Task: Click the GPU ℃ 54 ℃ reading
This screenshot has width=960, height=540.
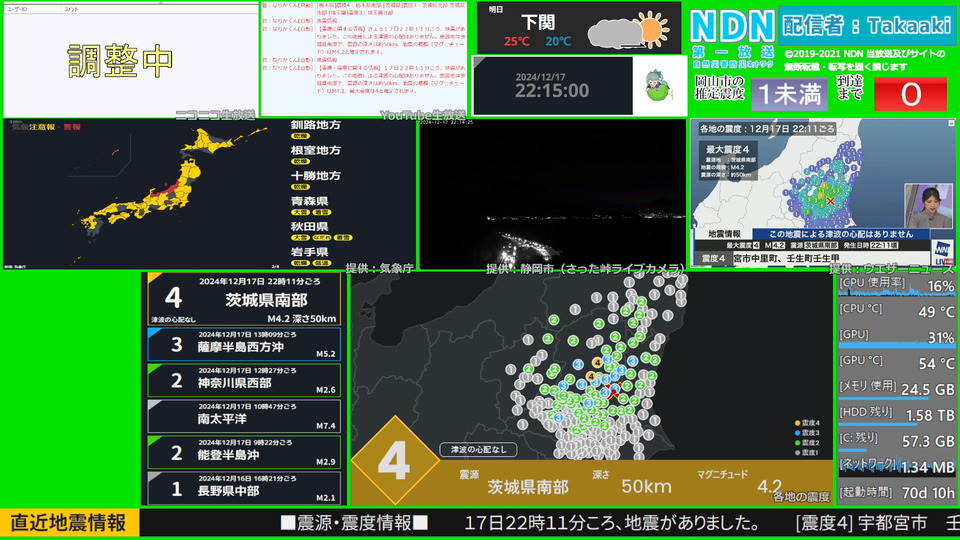Action: point(896,364)
